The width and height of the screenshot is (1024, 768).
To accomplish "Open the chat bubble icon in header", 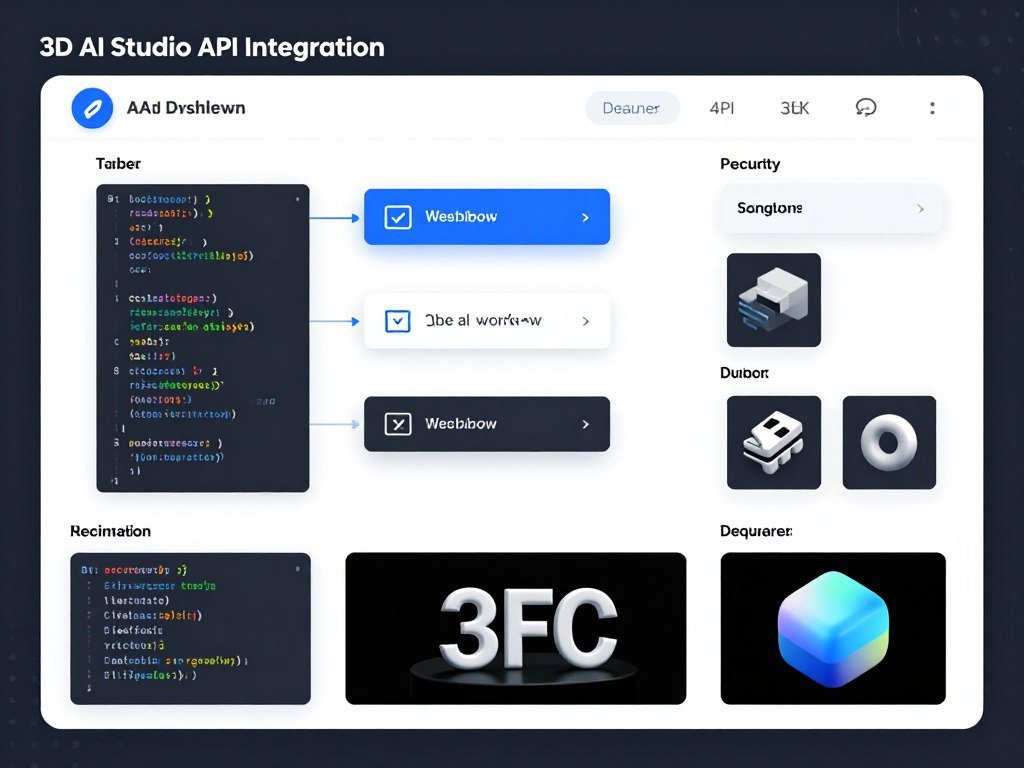I will (x=866, y=108).
